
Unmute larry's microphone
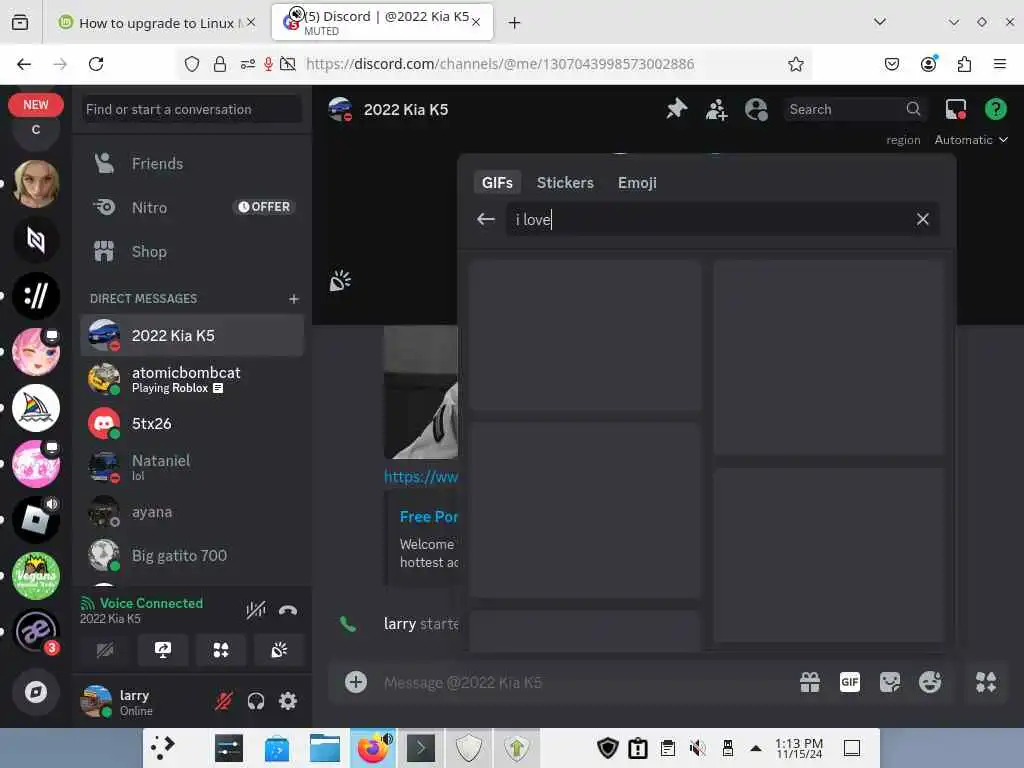(223, 701)
